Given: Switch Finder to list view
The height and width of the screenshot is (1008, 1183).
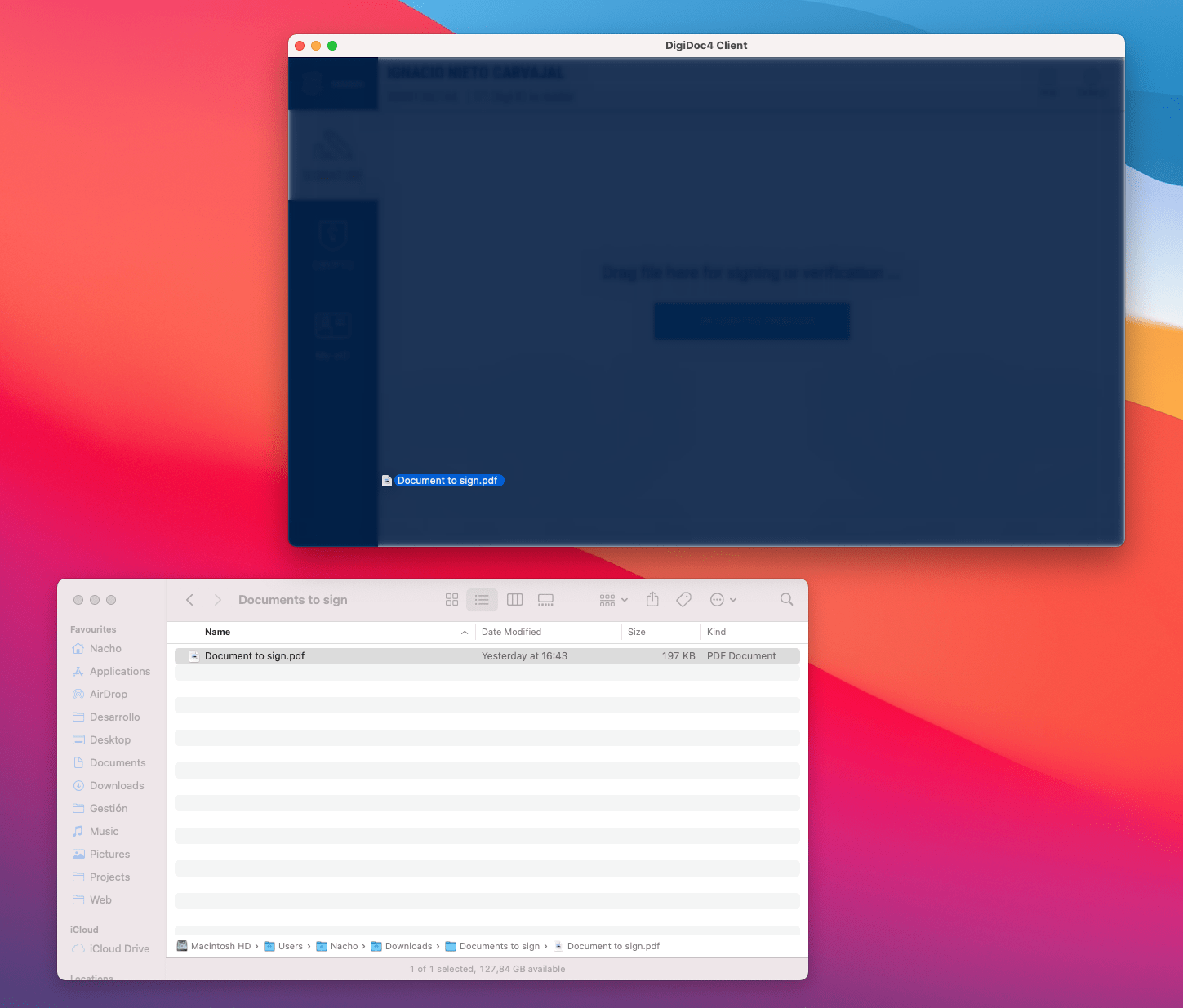Looking at the screenshot, I should coord(482,600).
